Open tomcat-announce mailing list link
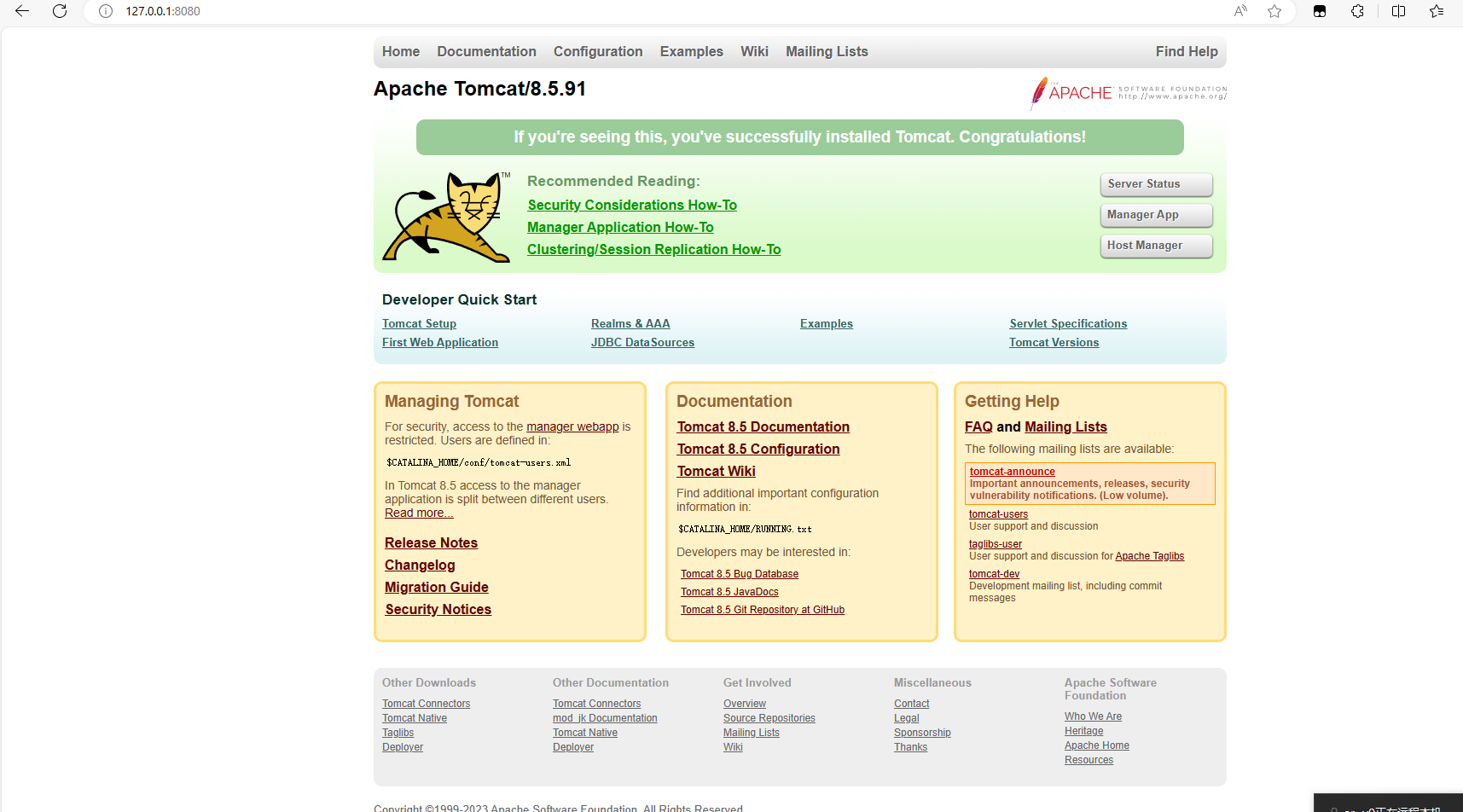1463x812 pixels. pyautogui.click(x=1013, y=472)
